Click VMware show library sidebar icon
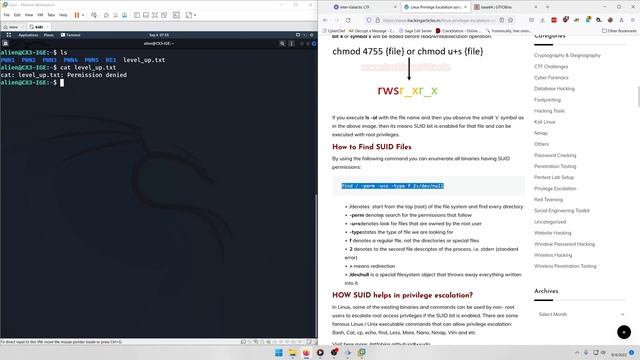Image resolution: width=640 pixels, height=360 pixels. click(137, 15)
